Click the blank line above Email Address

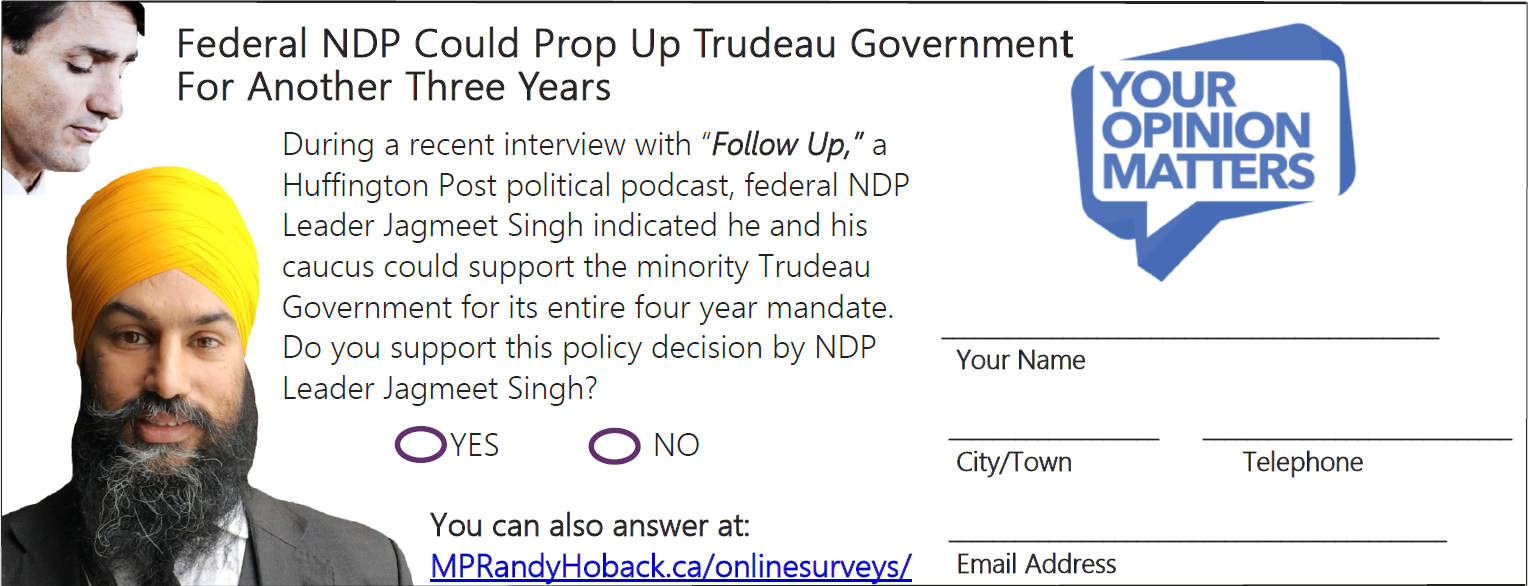coord(1197,540)
